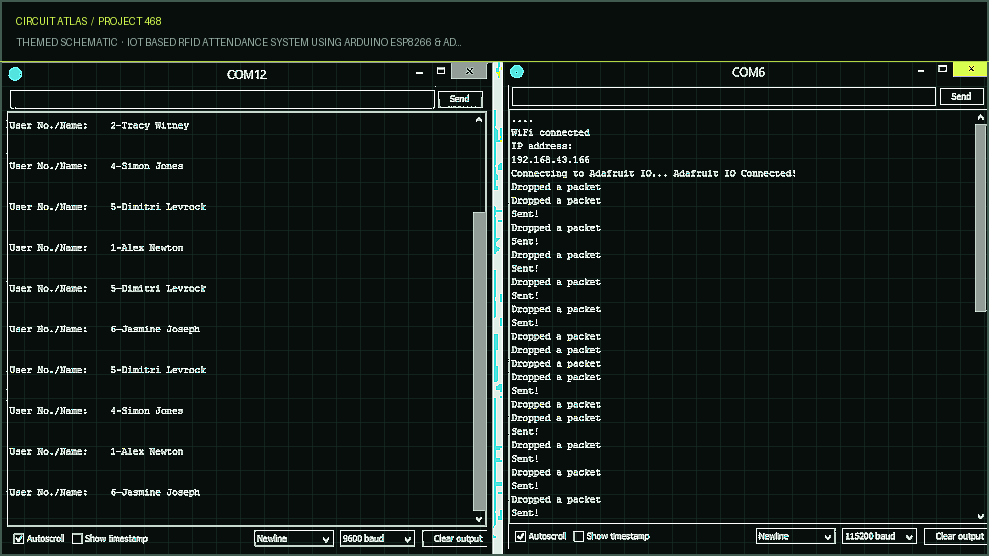Click the scroll up arrow in COM12 output
The image size is (989, 556).
pyautogui.click(x=479, y=119)
